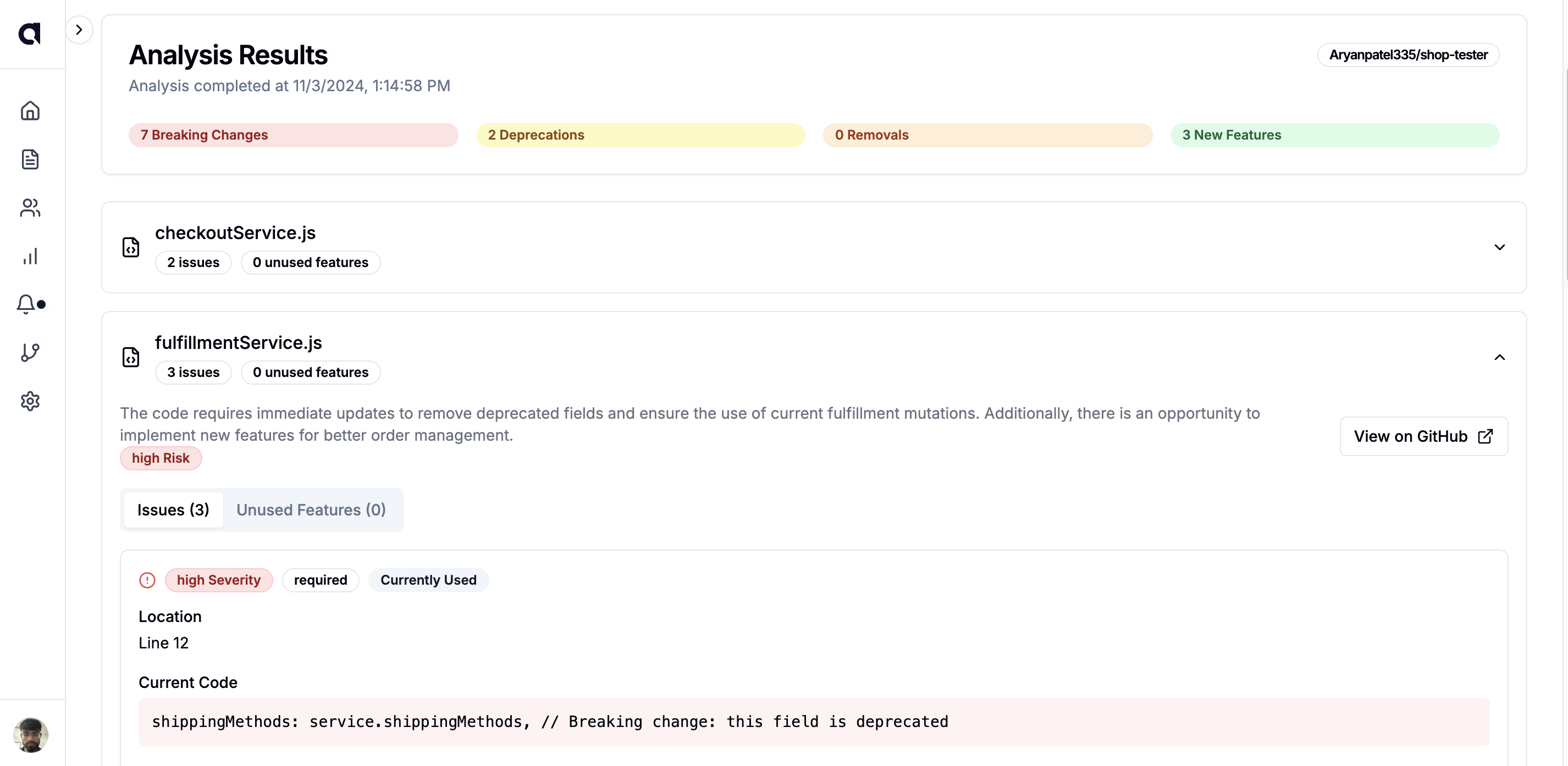Click the Currently Used badge

click(428, 580)
